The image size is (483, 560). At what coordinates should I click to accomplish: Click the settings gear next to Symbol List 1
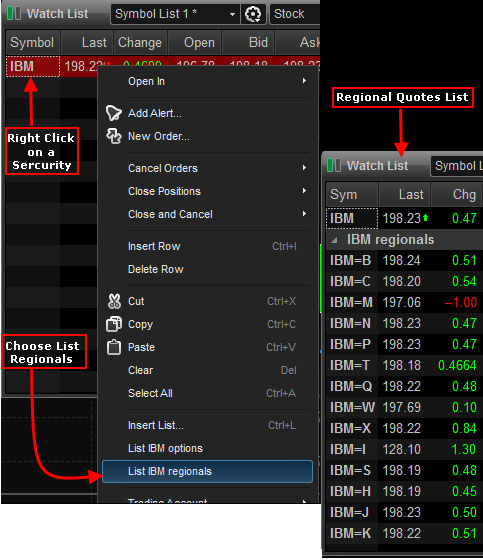pyautogui.click(x=253, y=14)
